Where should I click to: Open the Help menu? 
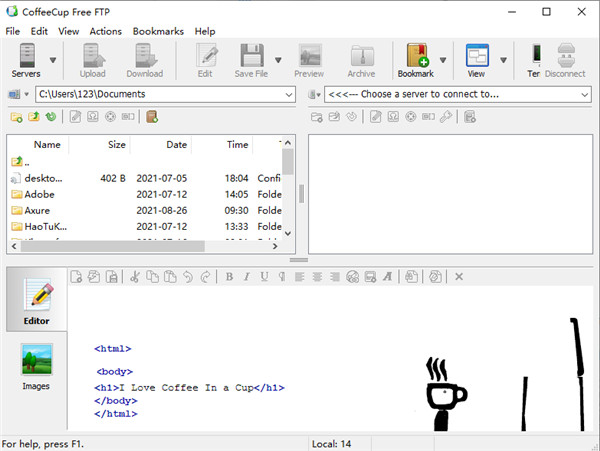click(x=205, y=31)
